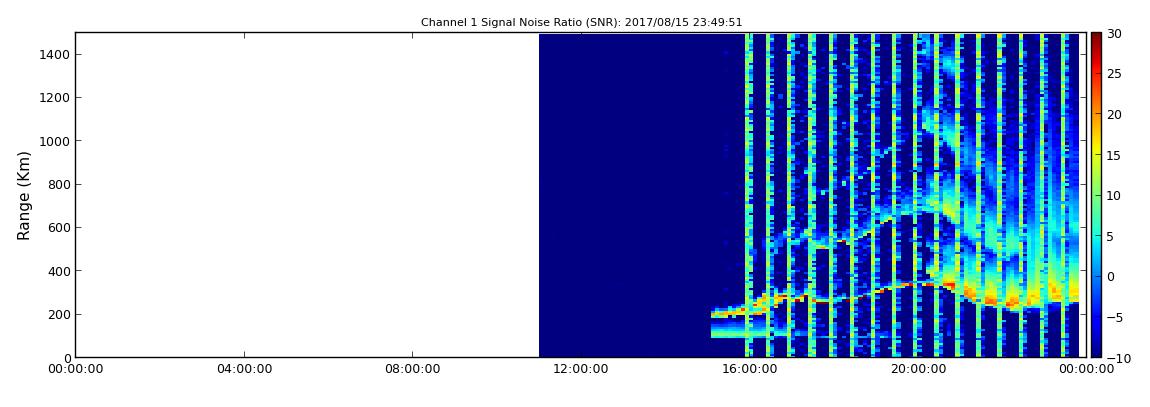1150x407 pixels.
Task: Click the colorbar value 10
Action: click(1115, 195)
